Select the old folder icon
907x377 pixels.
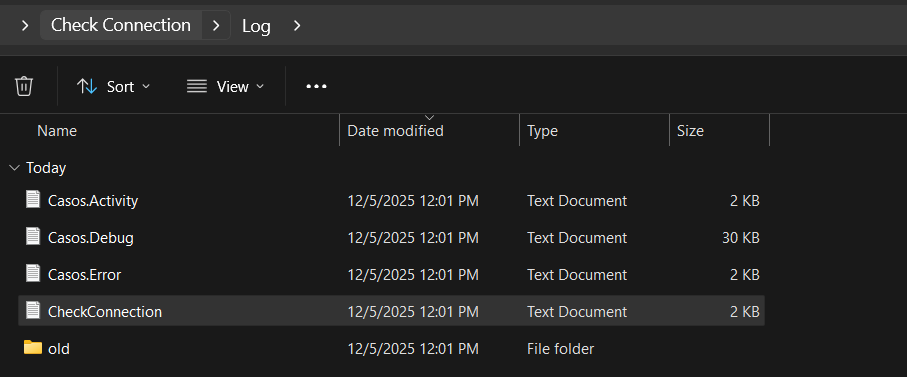pos(33,348)
